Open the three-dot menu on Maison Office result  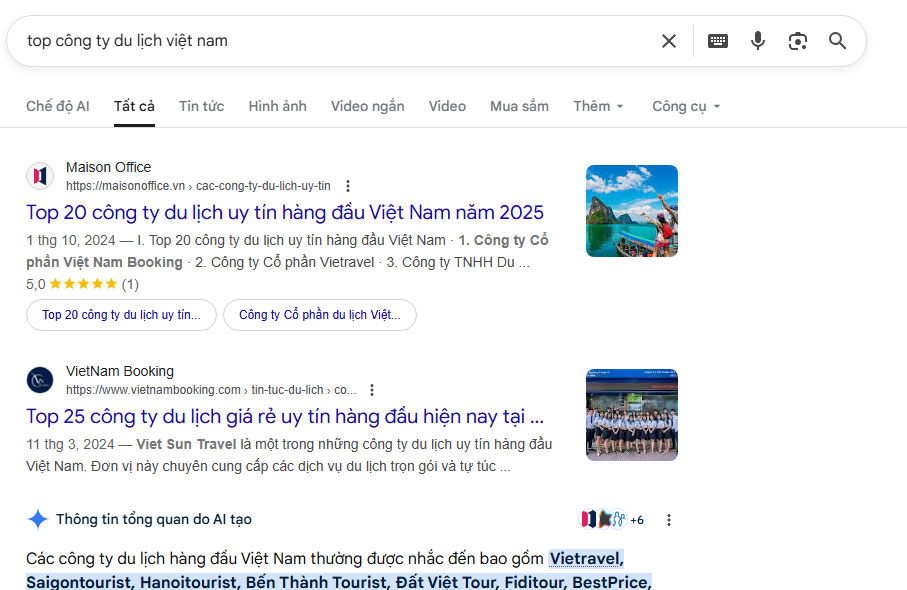click(347, 185)
